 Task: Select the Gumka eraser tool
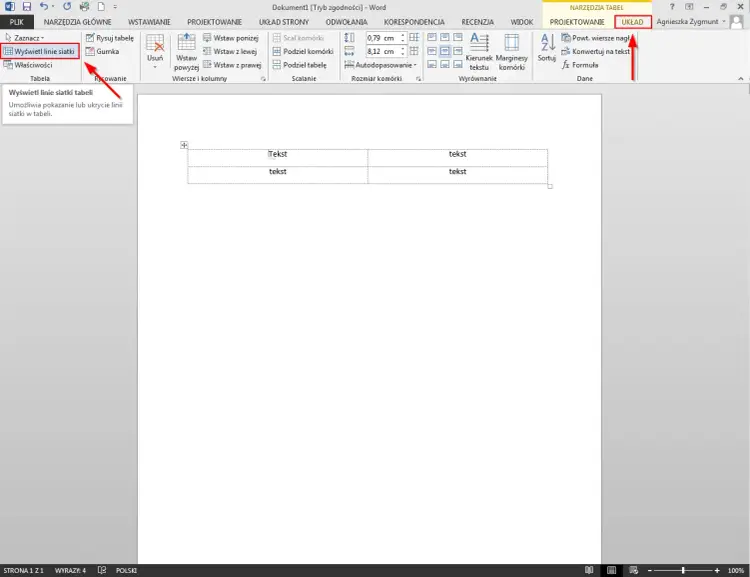(102, 51)
